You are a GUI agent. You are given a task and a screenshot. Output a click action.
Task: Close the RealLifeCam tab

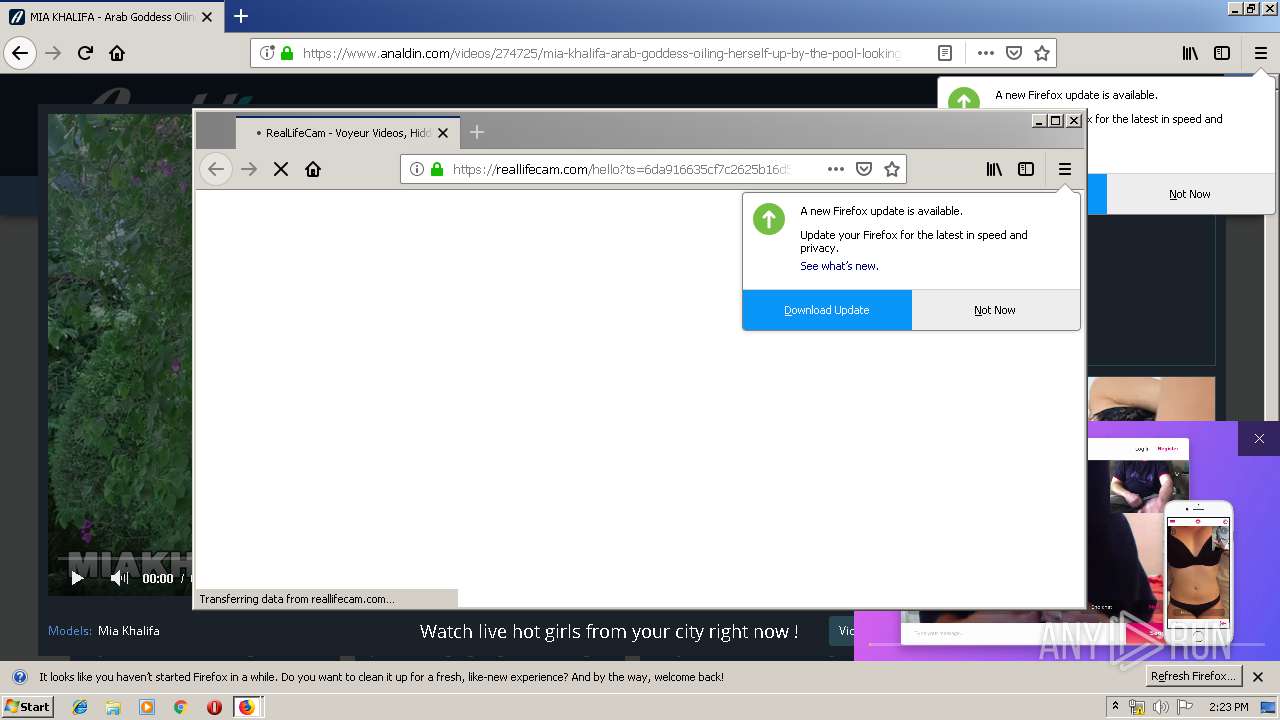coord(443,133)
